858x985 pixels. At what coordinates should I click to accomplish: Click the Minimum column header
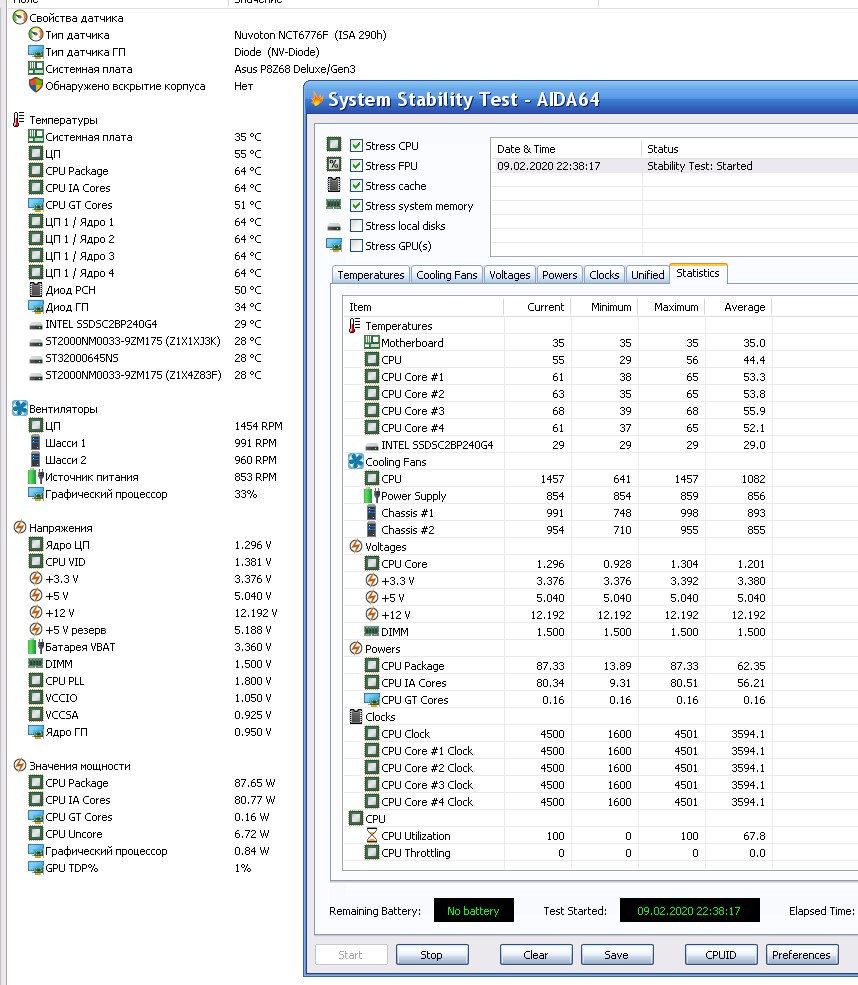604,307
